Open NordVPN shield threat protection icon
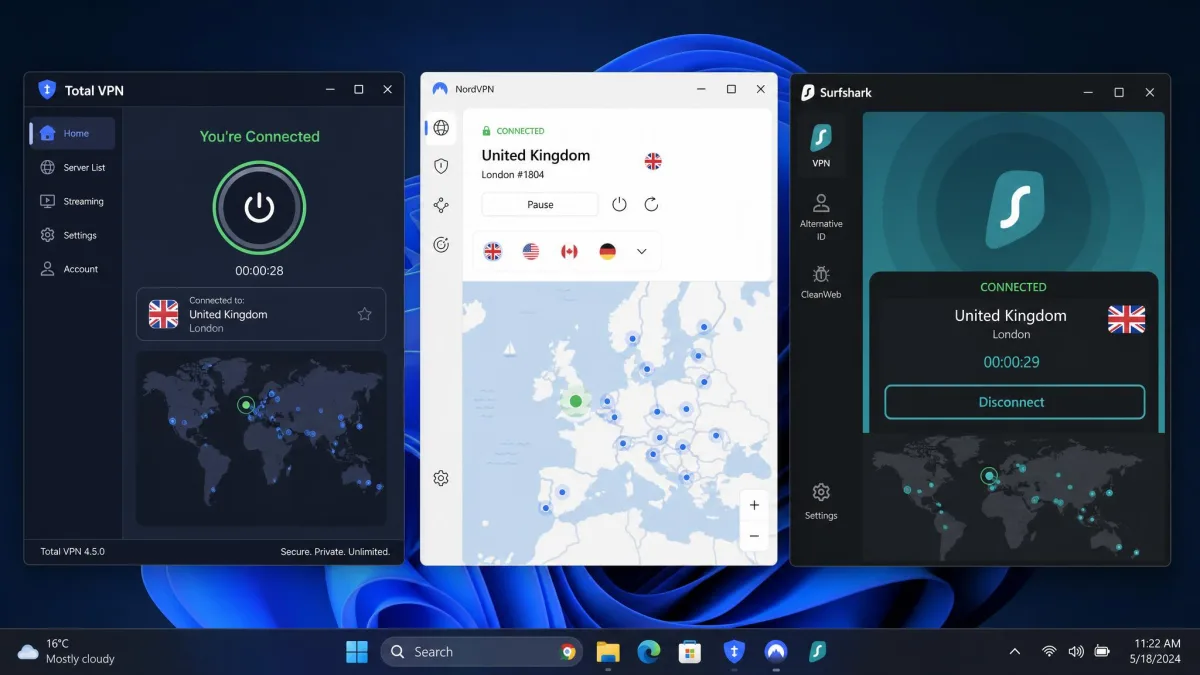Screen dimensions: 1200x675 click(441, 166)
